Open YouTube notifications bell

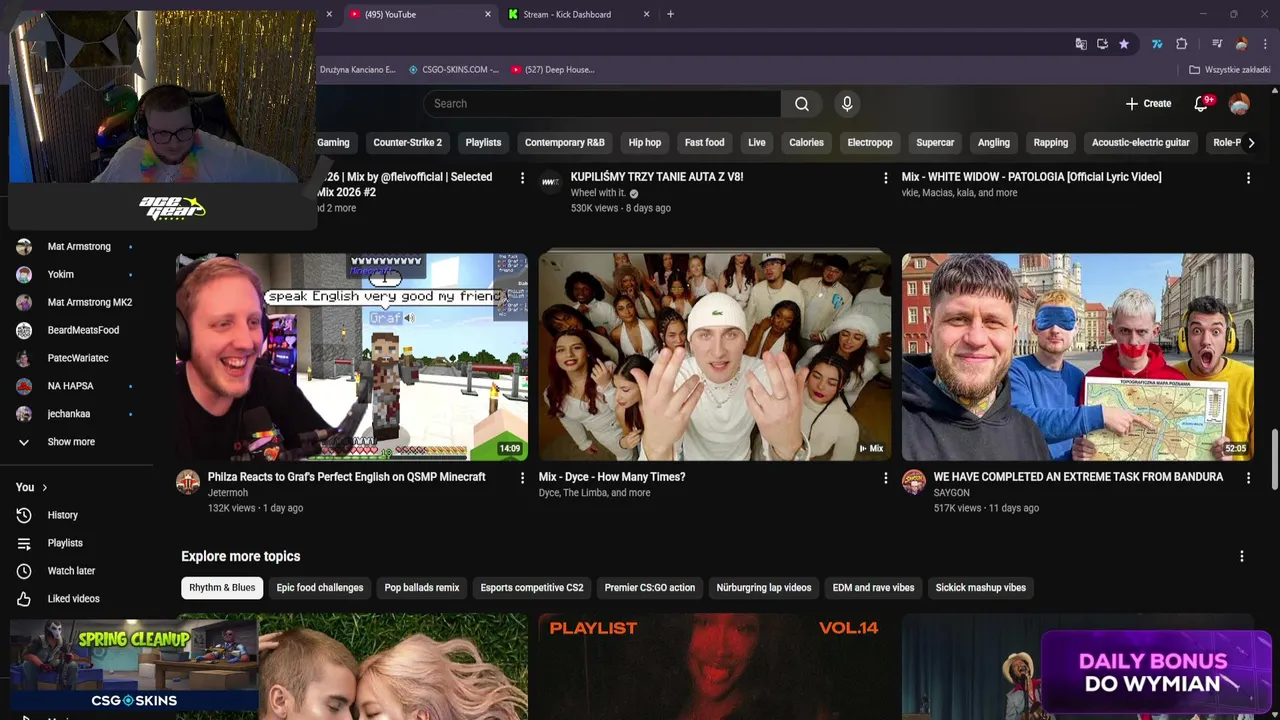pyautogui.click(x=1201, y=104)
